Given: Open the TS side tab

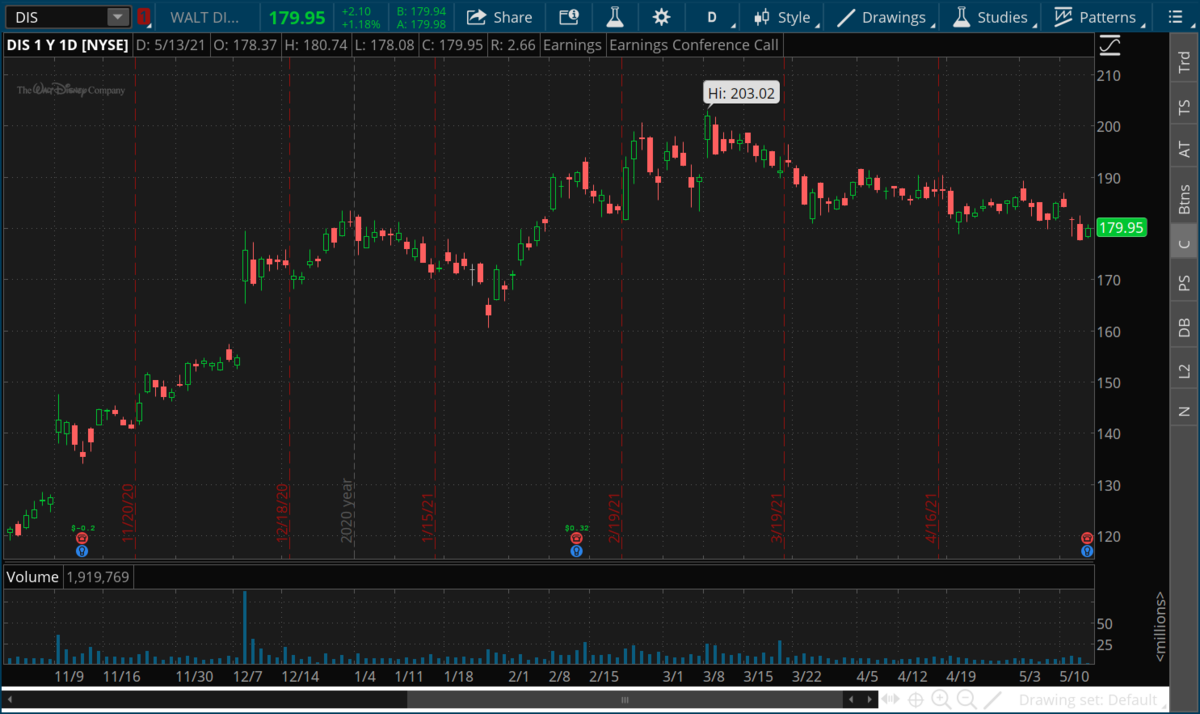Looking at the screenshot, I should pyautogui.click(x=1184, y=106).
